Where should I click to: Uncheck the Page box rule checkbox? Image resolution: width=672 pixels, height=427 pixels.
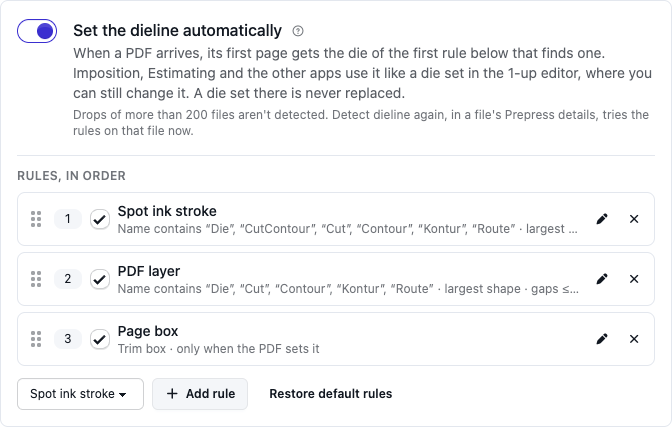[x=100, y=339]
